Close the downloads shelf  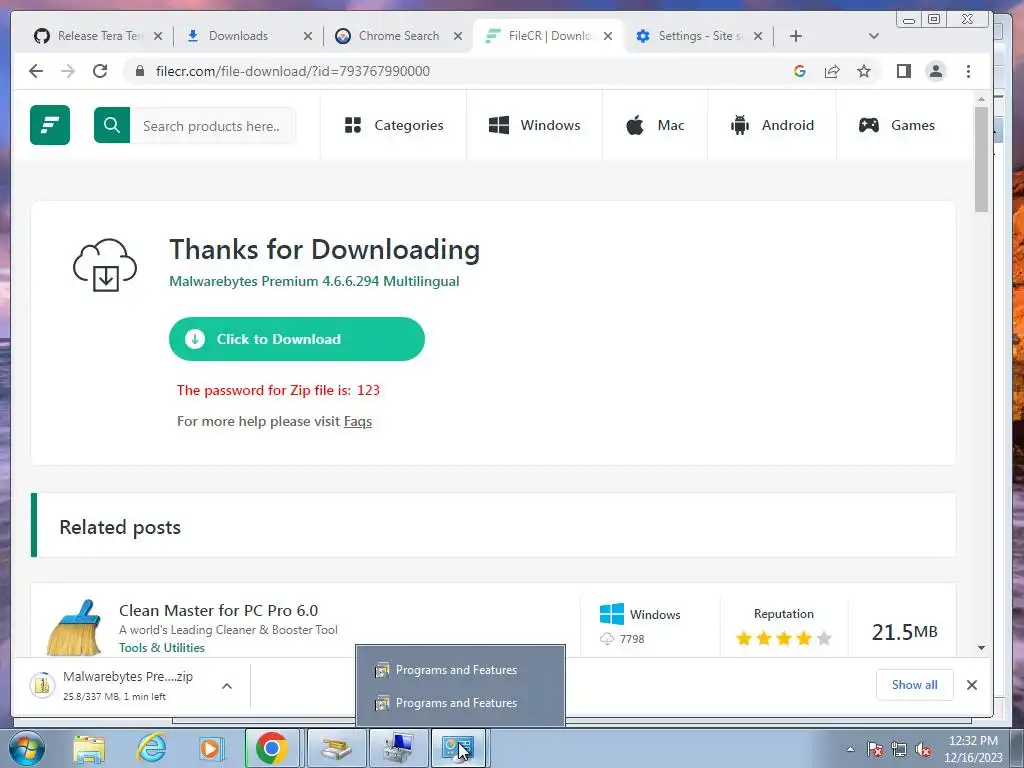pyautogui.click(x=972, y=684)
